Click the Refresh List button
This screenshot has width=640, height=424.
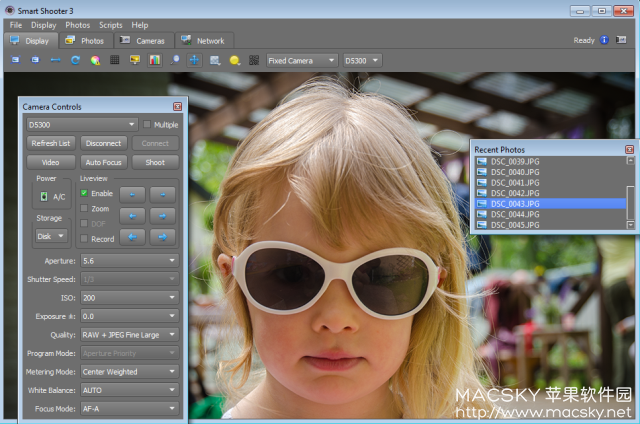51,143
